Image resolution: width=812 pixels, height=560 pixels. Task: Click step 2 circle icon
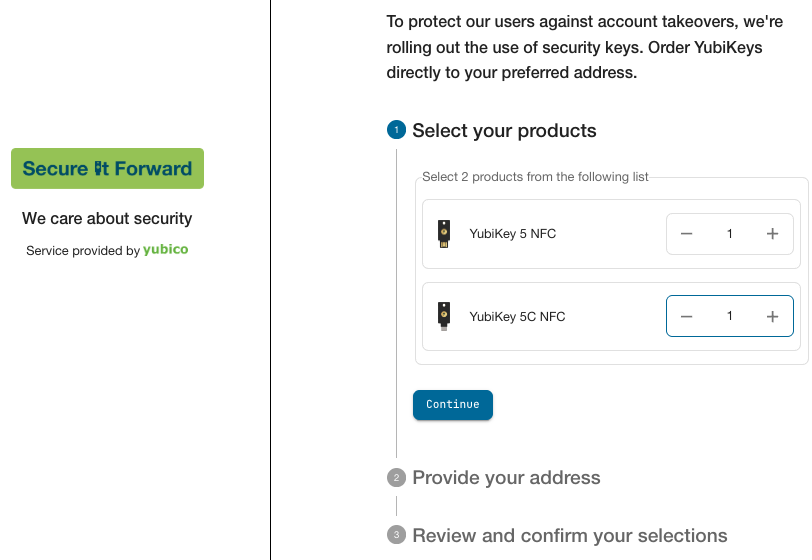[x=396, y=478]
